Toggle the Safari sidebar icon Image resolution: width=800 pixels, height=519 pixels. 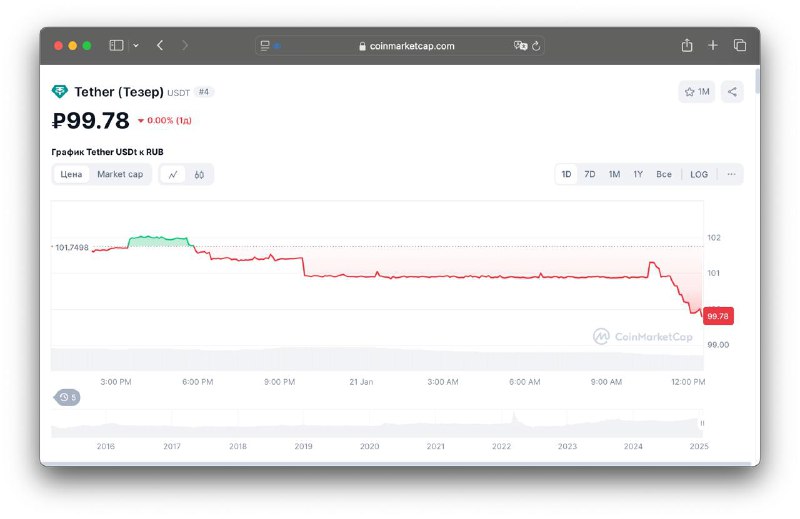tap(116, 45)
